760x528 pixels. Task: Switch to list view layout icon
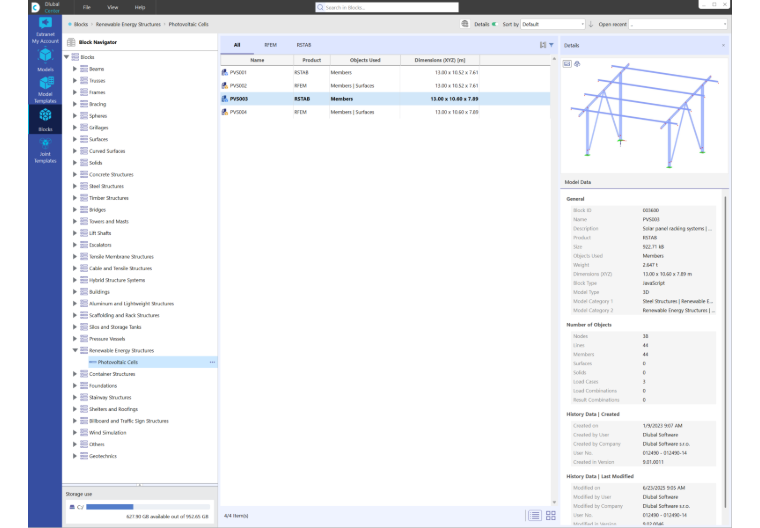535,515
